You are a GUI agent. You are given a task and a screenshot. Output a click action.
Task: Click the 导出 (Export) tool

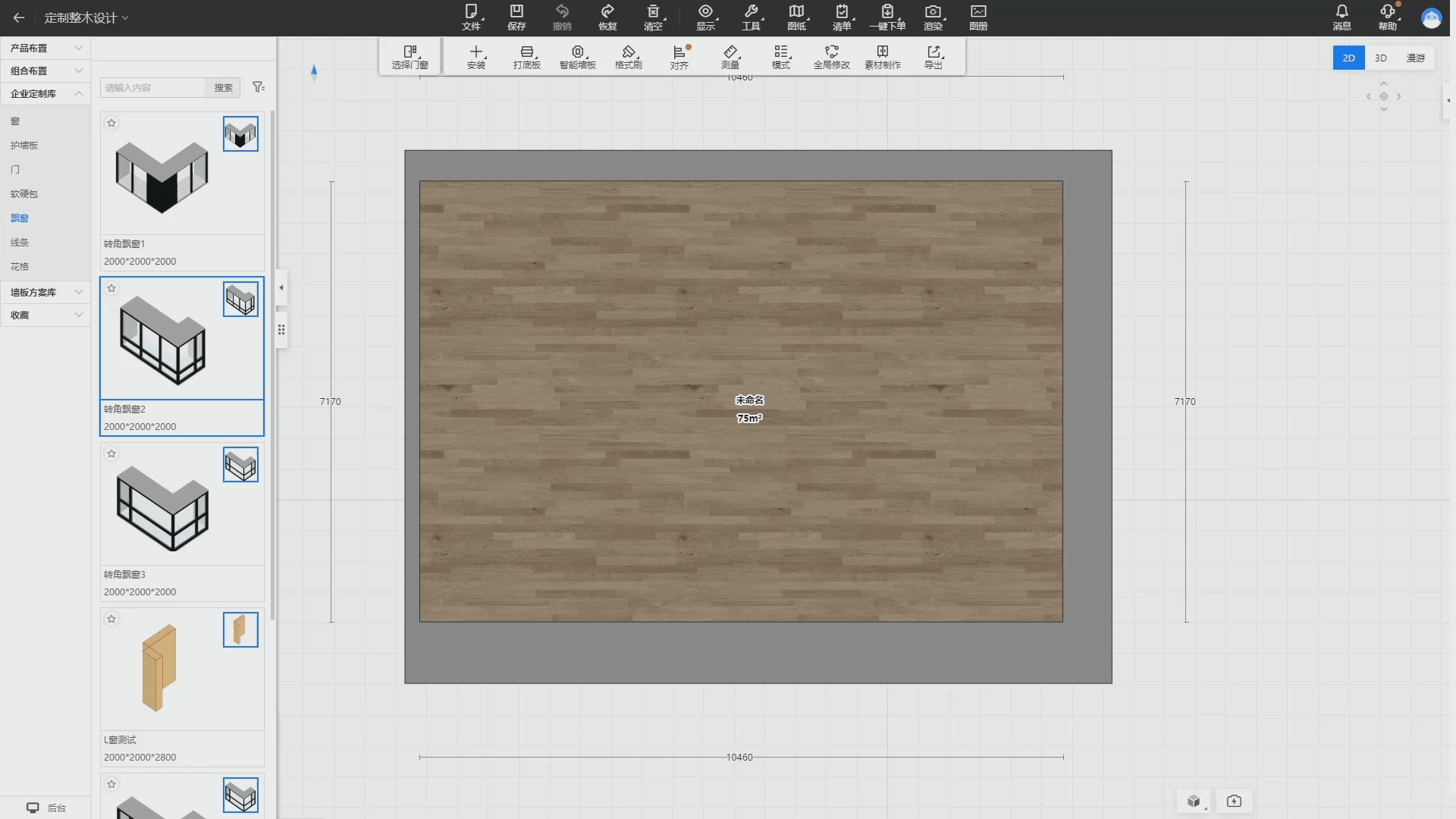point(934,57)
